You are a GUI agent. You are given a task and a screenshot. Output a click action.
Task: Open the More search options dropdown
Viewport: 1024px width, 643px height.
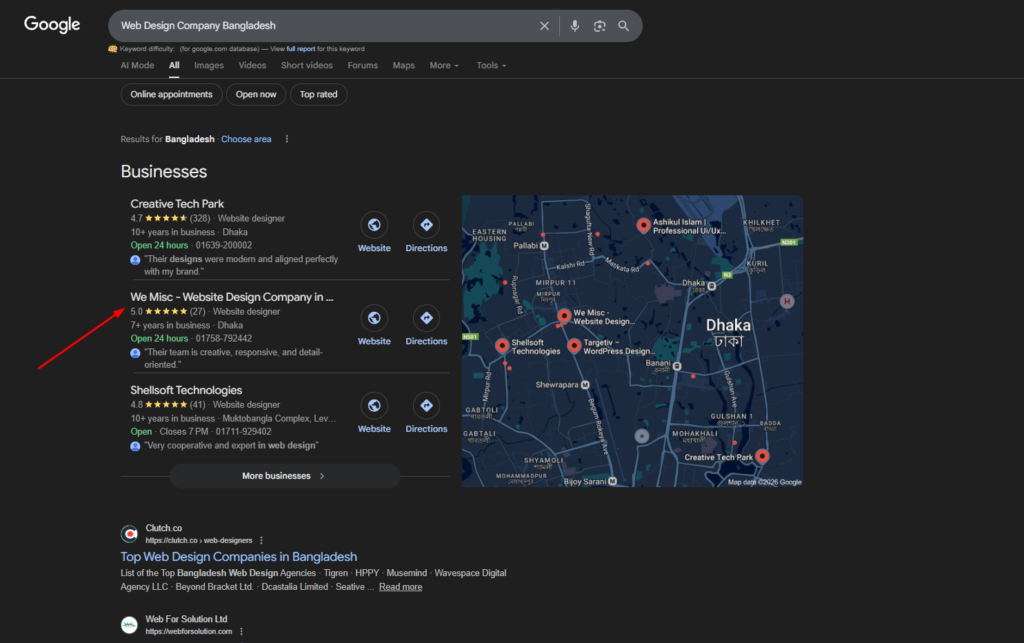(444, 65)
